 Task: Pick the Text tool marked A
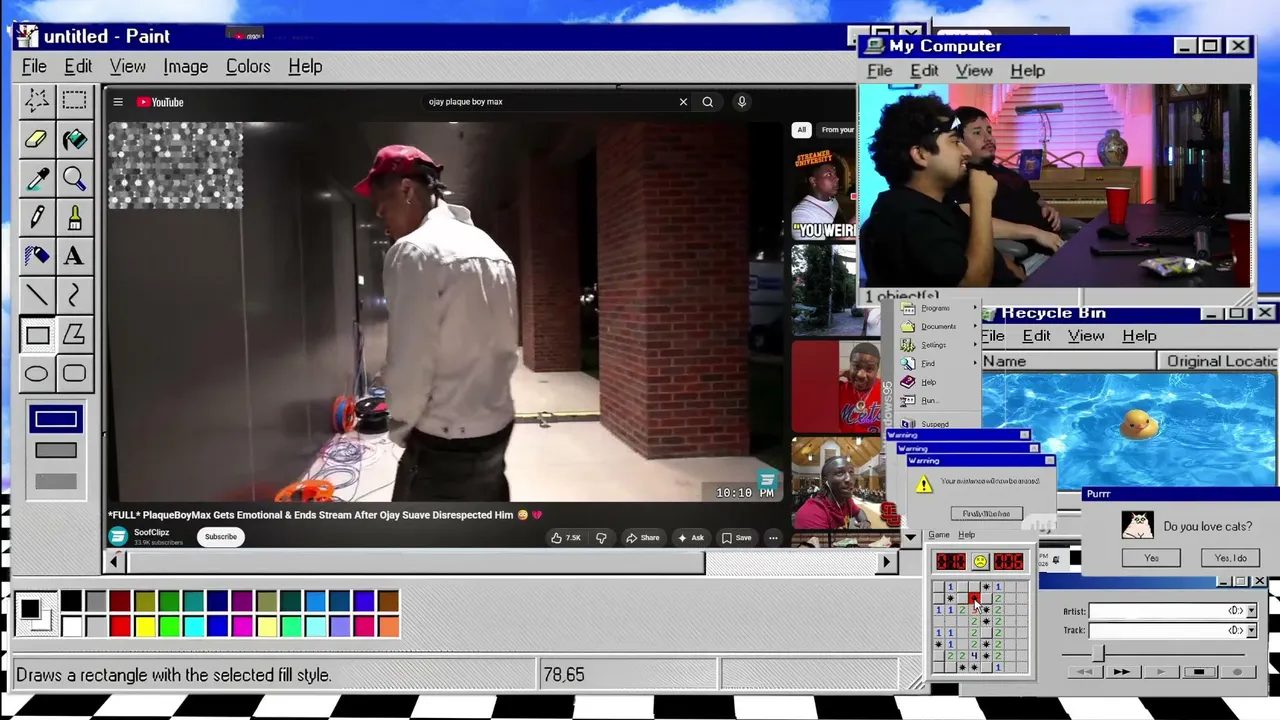pyautogui.click(x=74, y=256)
